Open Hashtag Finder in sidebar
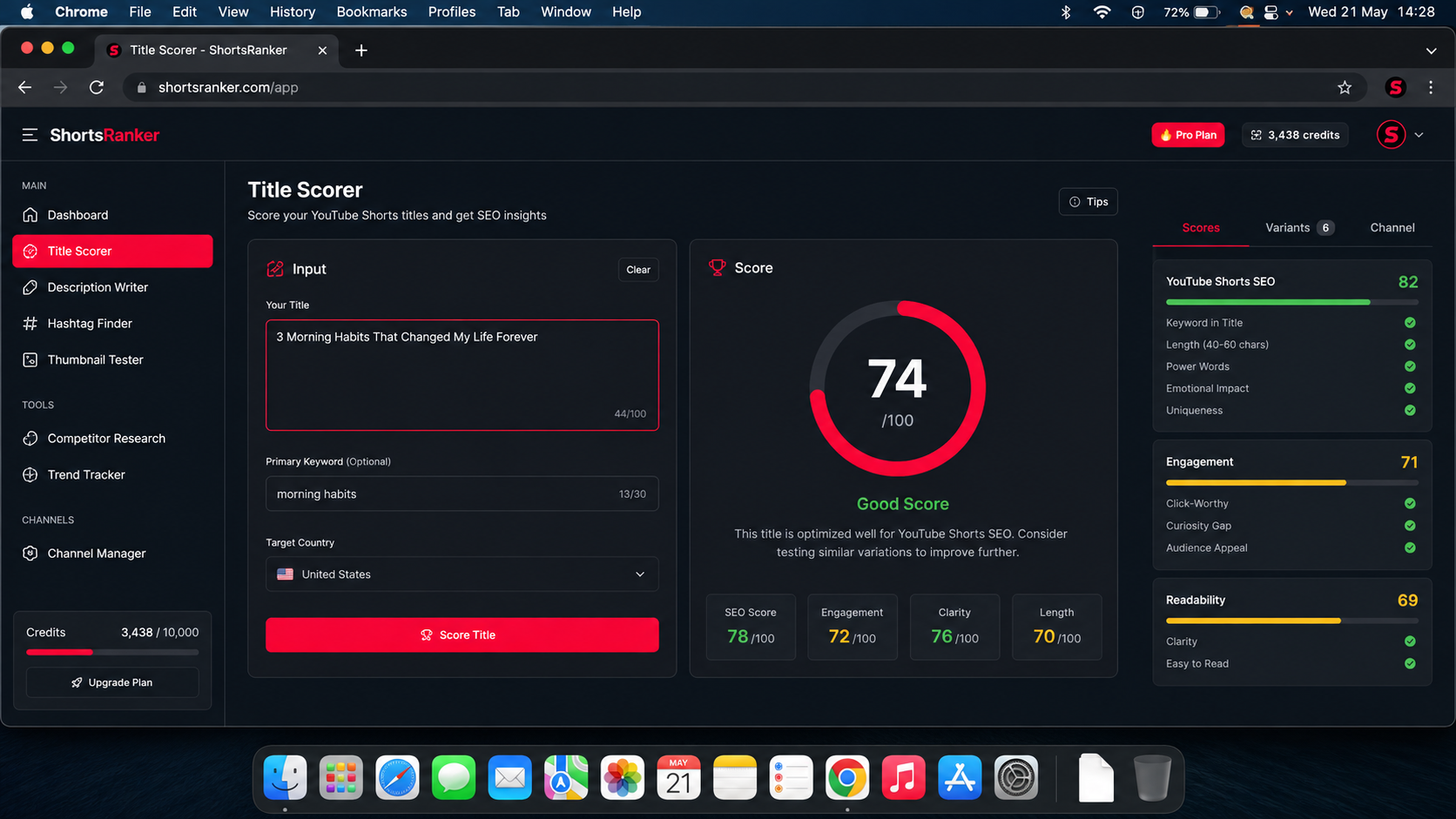 [x=112, y=324]
